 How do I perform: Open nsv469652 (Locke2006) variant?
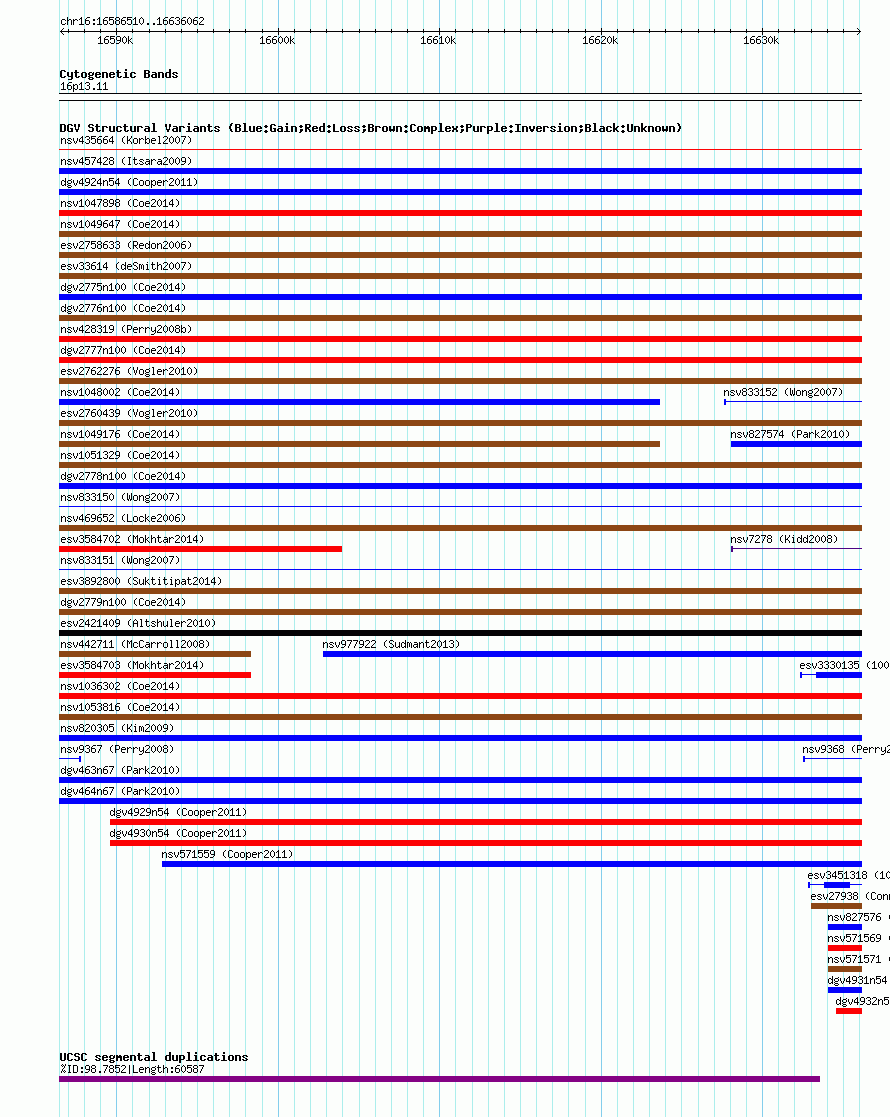click(123, 519)
